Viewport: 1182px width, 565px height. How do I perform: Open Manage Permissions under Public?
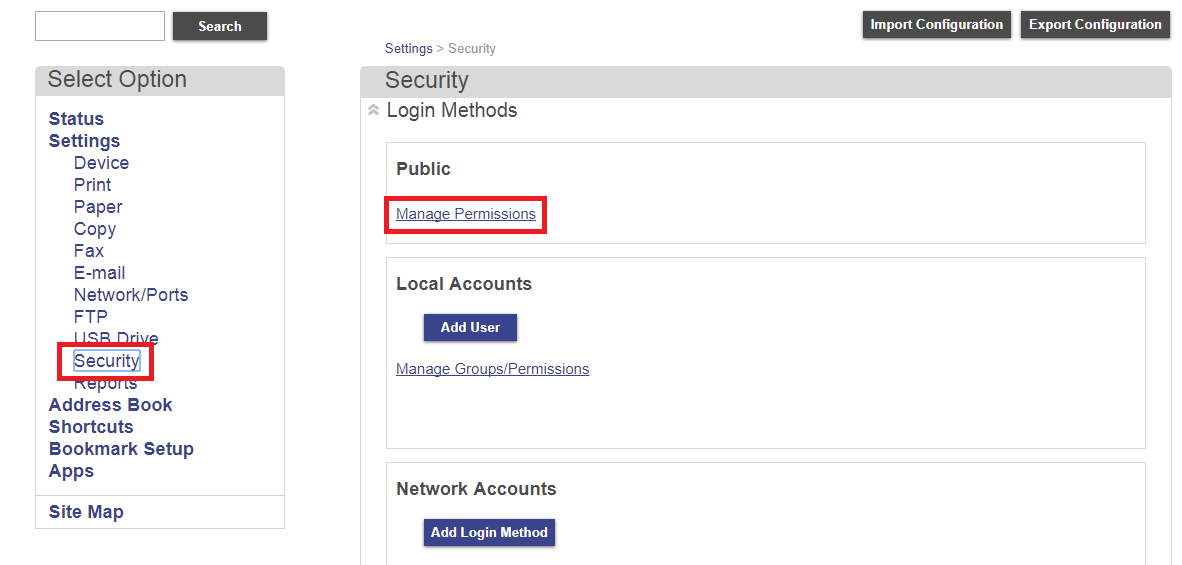tap(465, 214)
